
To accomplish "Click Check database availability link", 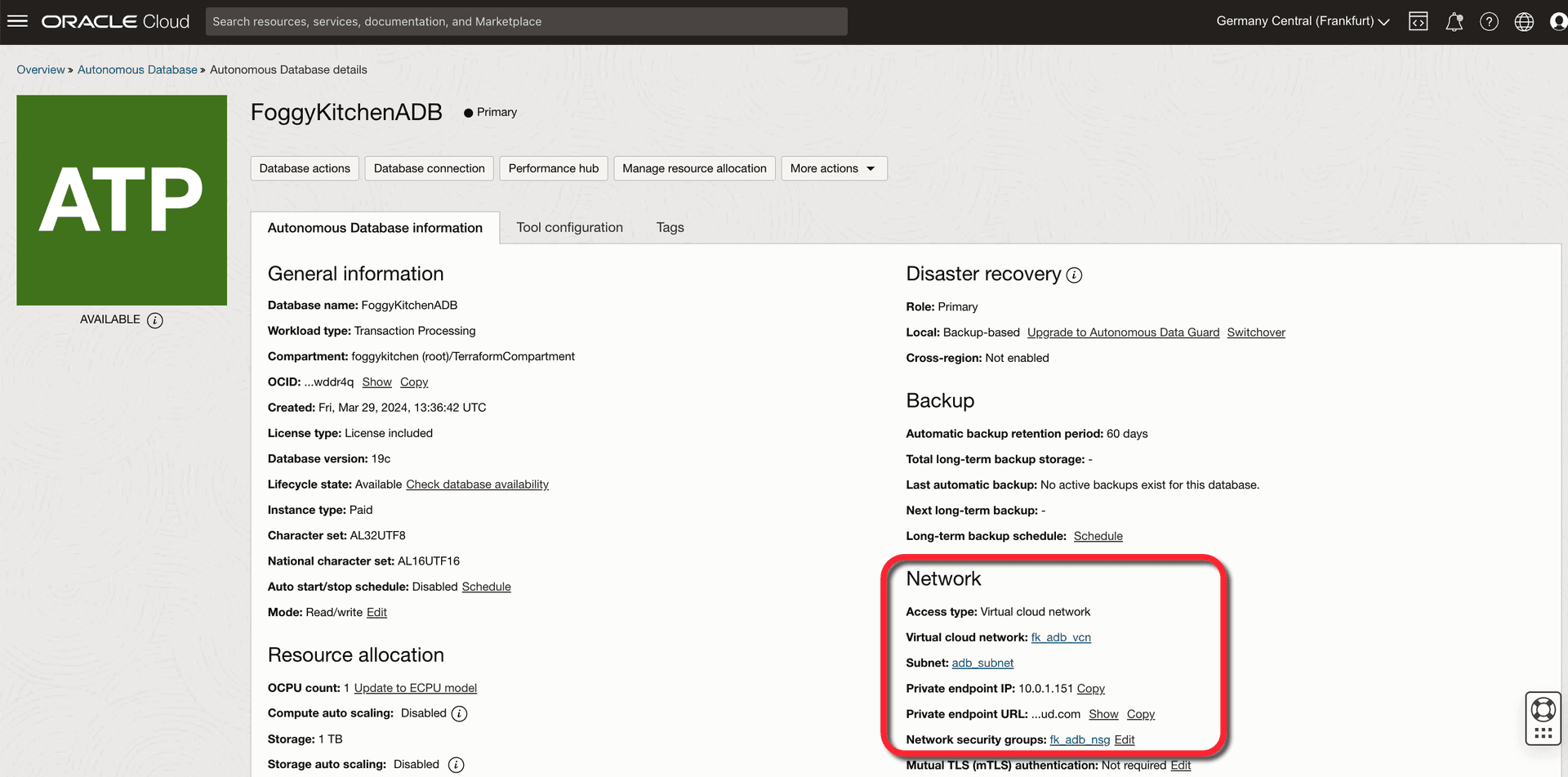I will (x=477, y=485).
